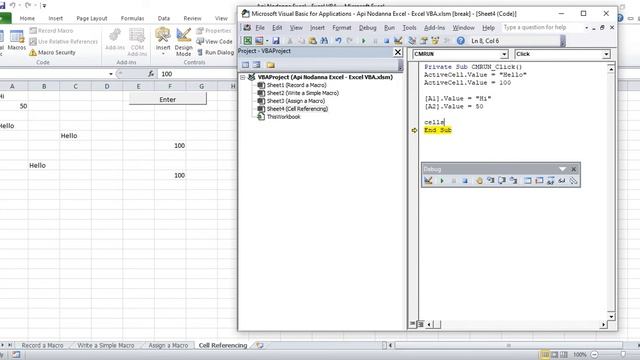Open Properties Window from toolbar icon
640x360 pixels.
point(424,40)
